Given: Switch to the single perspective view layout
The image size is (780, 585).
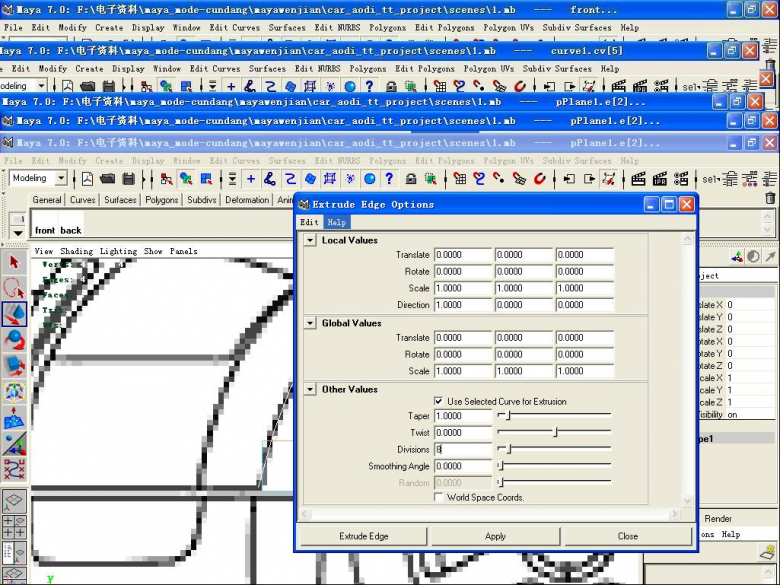Looking at the screenshot, I should point(14,500).
